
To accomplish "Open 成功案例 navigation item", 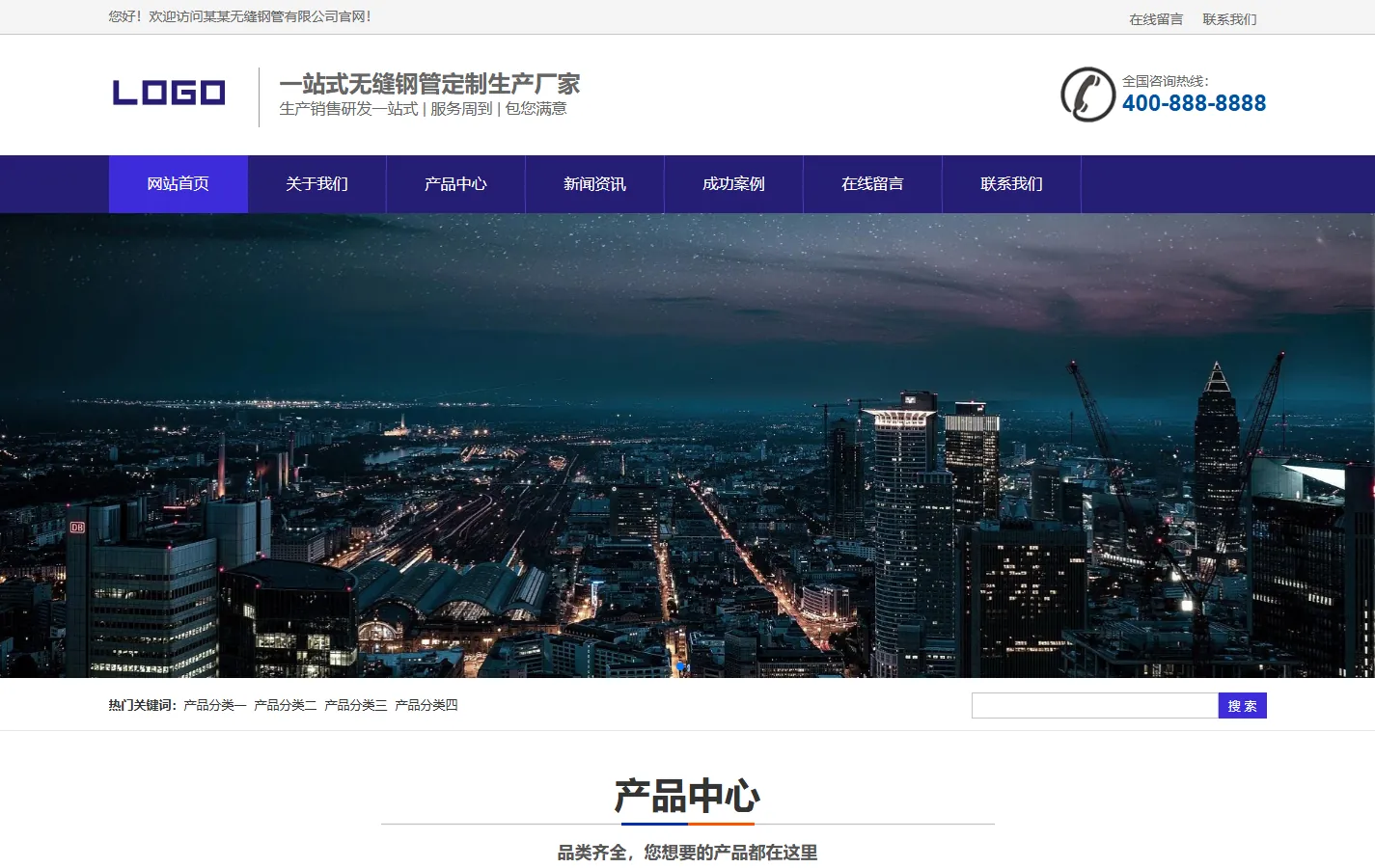I will 734,184.
